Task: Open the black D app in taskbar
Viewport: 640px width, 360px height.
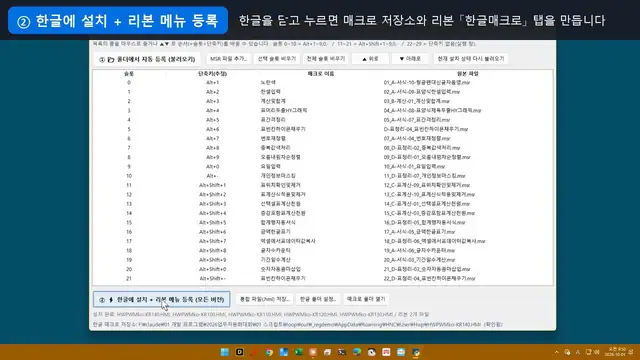Action: coord(240,352)
